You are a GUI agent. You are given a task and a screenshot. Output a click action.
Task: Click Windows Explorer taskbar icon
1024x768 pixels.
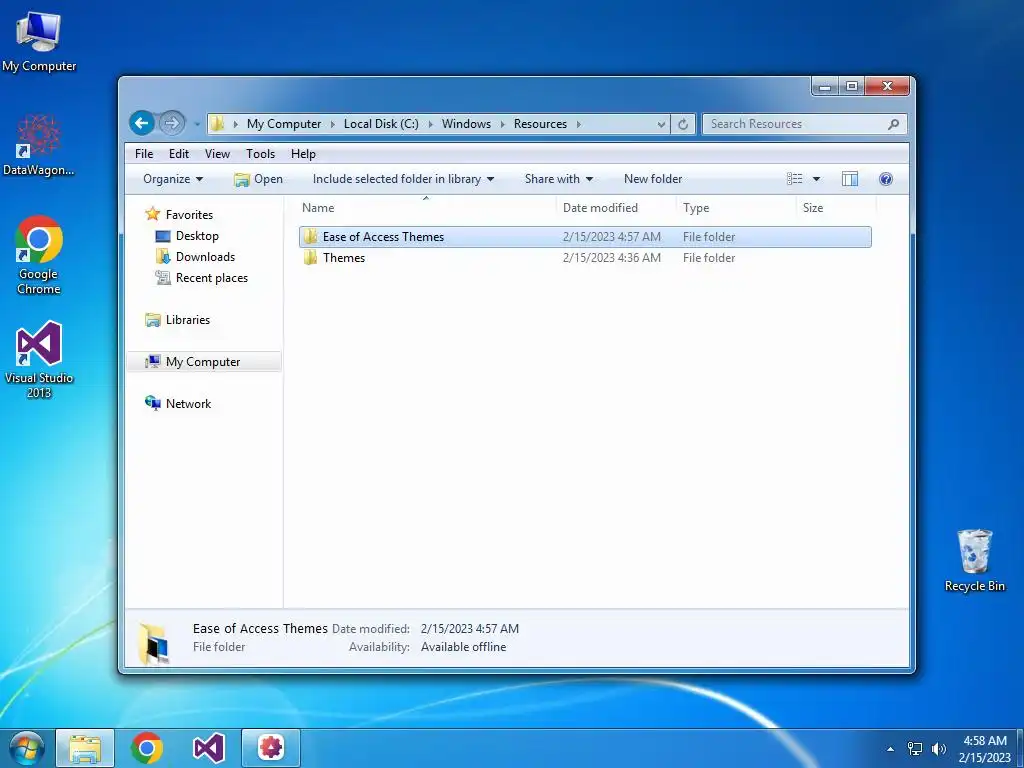pyautogui.click(x=85, y=748)
